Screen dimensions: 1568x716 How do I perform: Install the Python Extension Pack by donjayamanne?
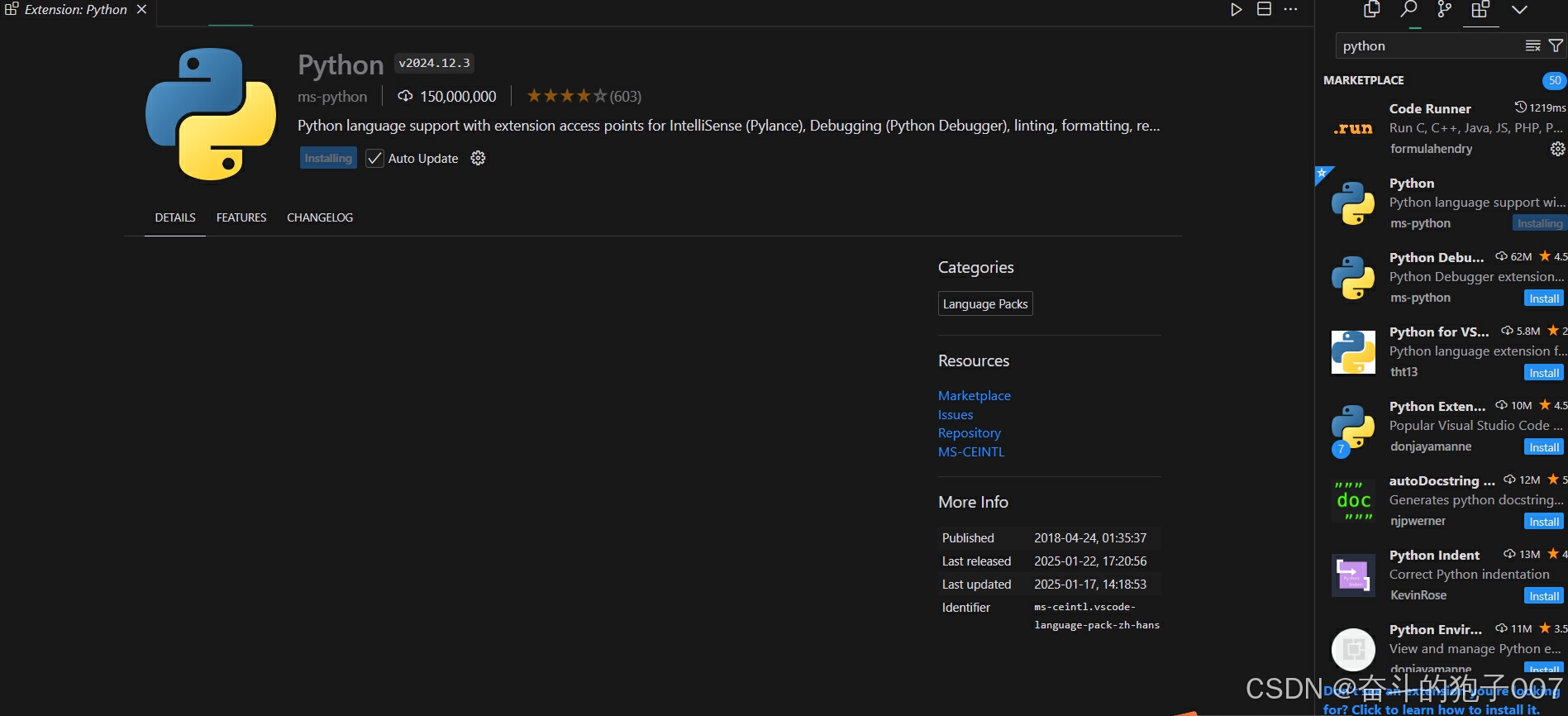[x=1544, y=447]
